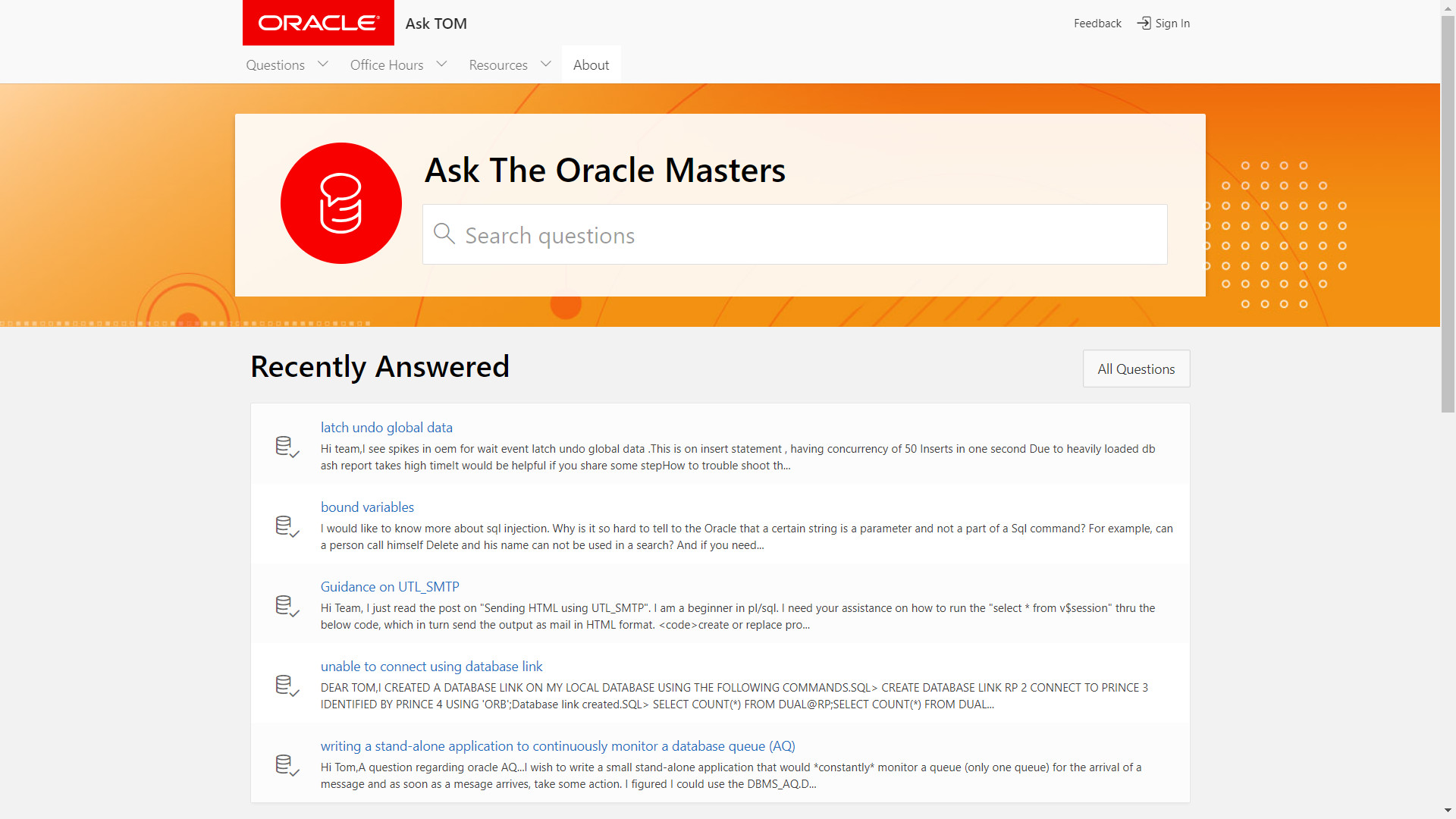The width and height of the screenshot is (1456, 819).
Task: Click answered icon beside Guidance on UTL_SMTP
Action: coord(287,606)
